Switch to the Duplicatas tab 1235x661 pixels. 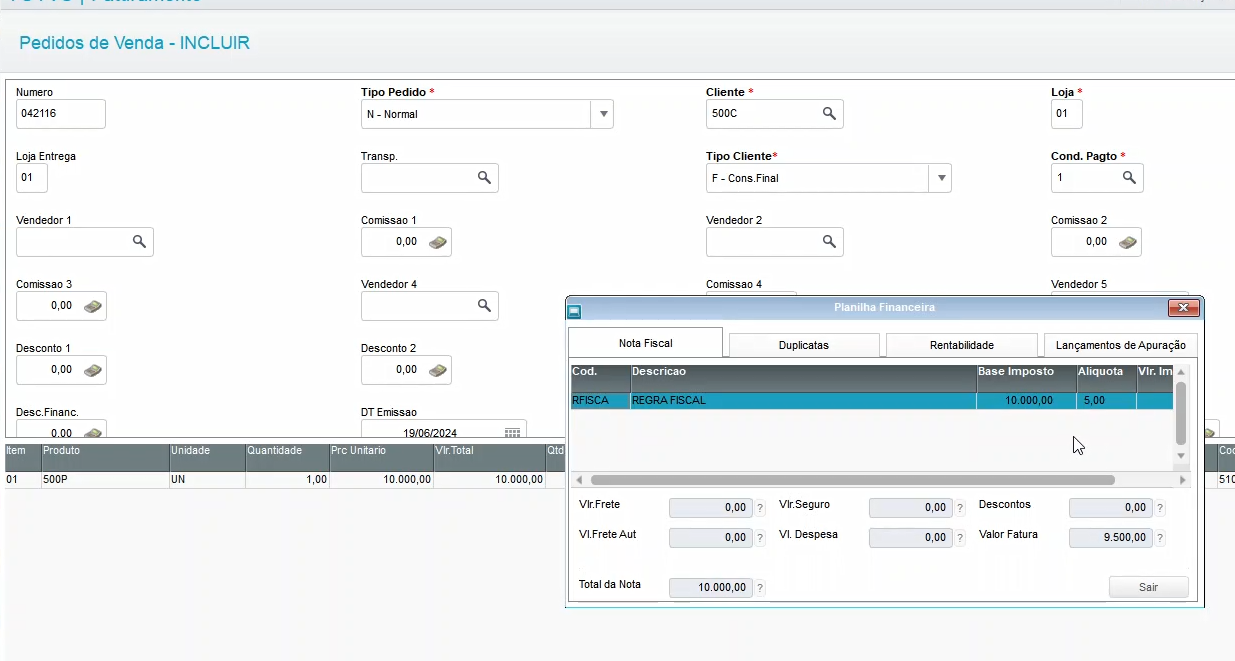[x=804, y=345]
